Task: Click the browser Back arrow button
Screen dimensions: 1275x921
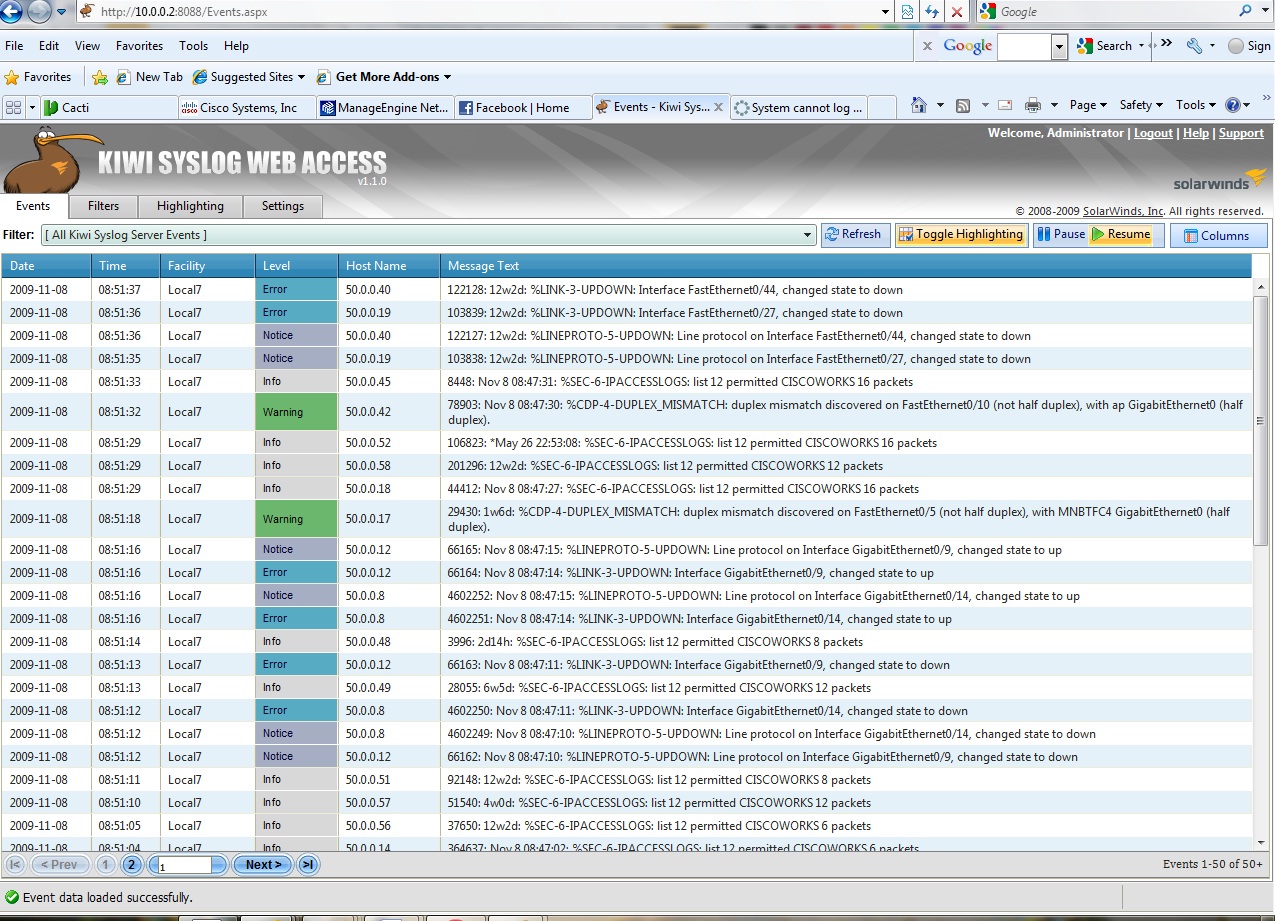Action: [12, 12]
